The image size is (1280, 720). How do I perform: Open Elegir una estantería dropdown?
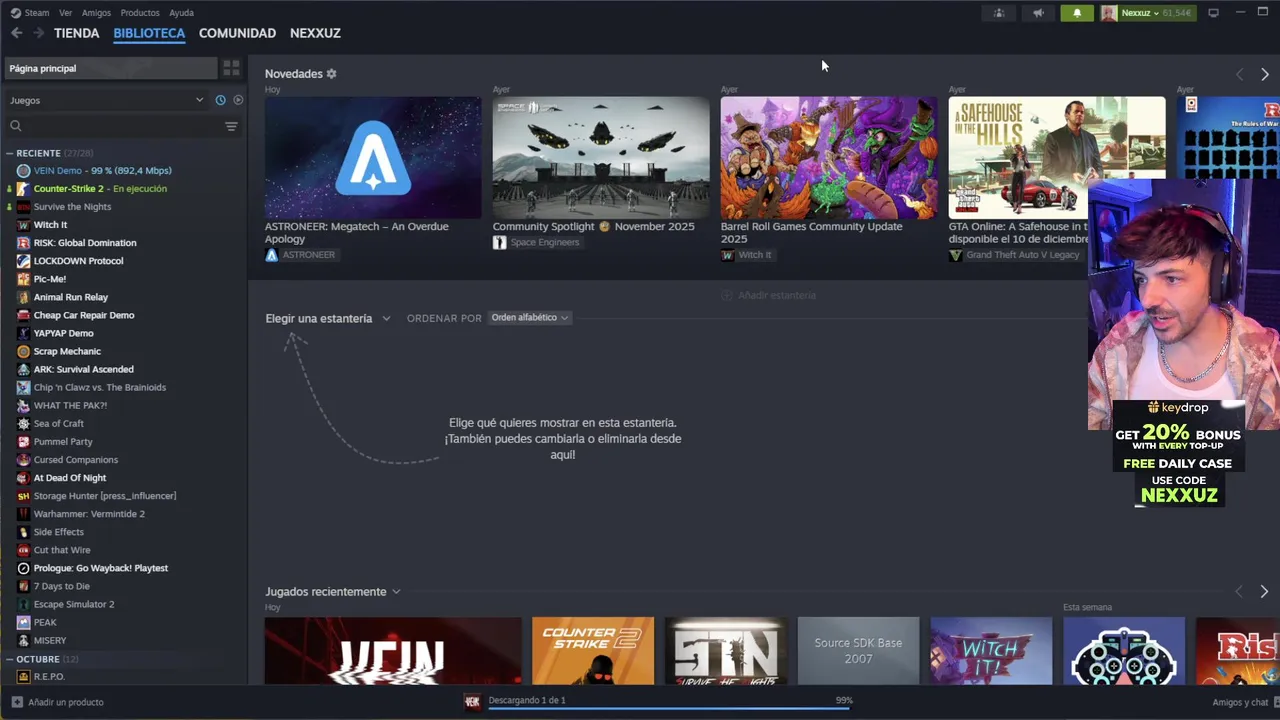pos(328,318)
